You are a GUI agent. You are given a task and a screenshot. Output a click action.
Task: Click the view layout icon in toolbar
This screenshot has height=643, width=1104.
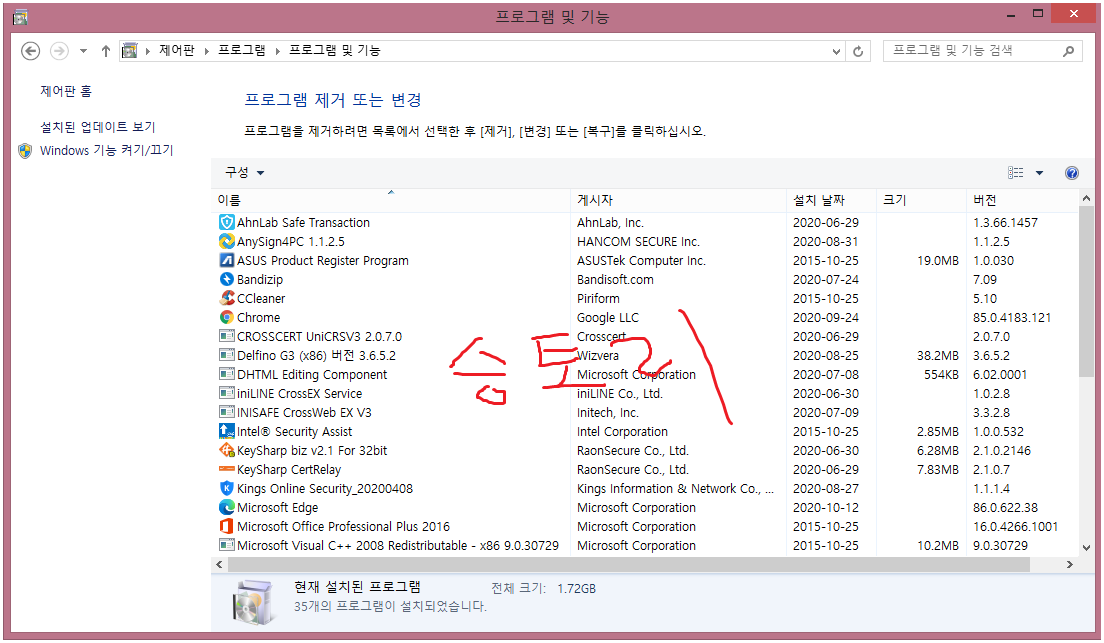1015,173
